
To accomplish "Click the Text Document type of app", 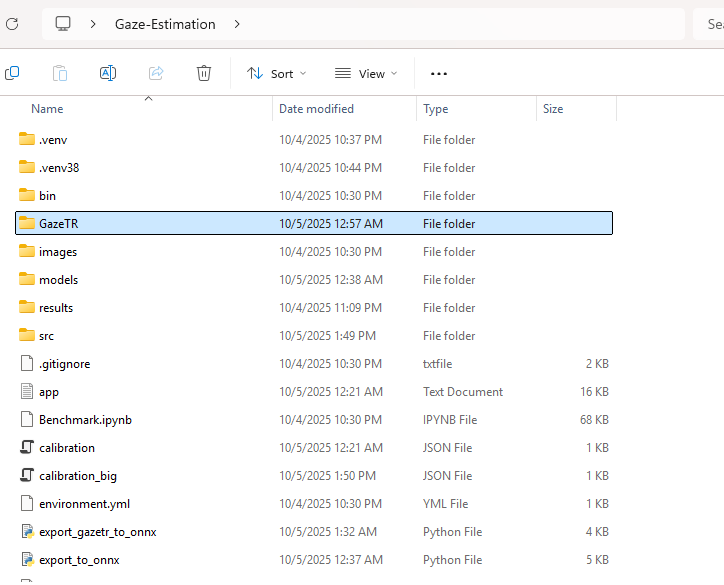I will point(463,392).
